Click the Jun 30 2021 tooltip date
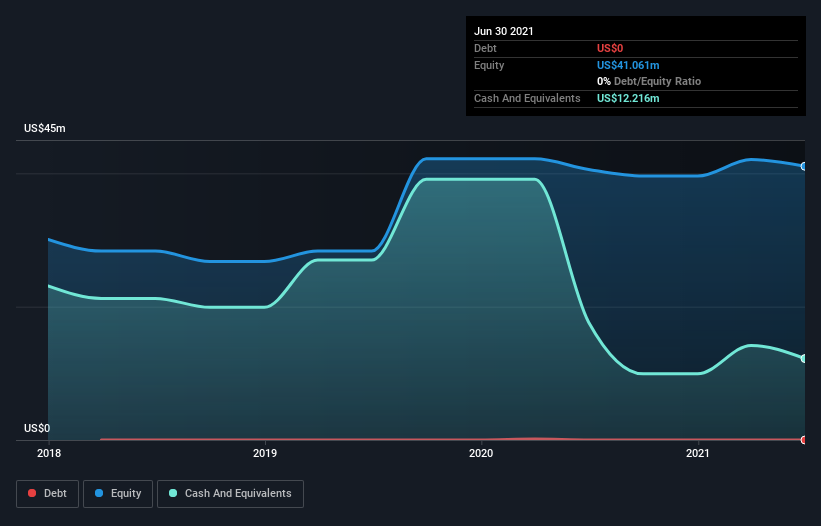Viewport: 821px width, 526px height. [504, 31]
